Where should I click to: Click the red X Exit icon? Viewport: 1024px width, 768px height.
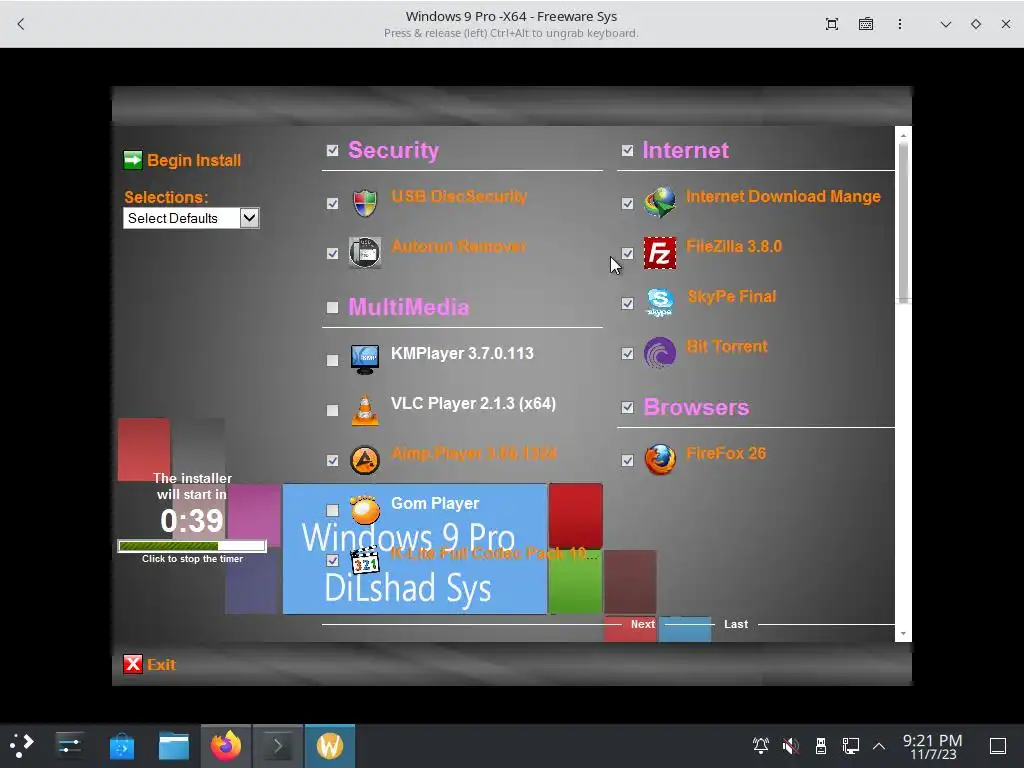pos(133,664)
